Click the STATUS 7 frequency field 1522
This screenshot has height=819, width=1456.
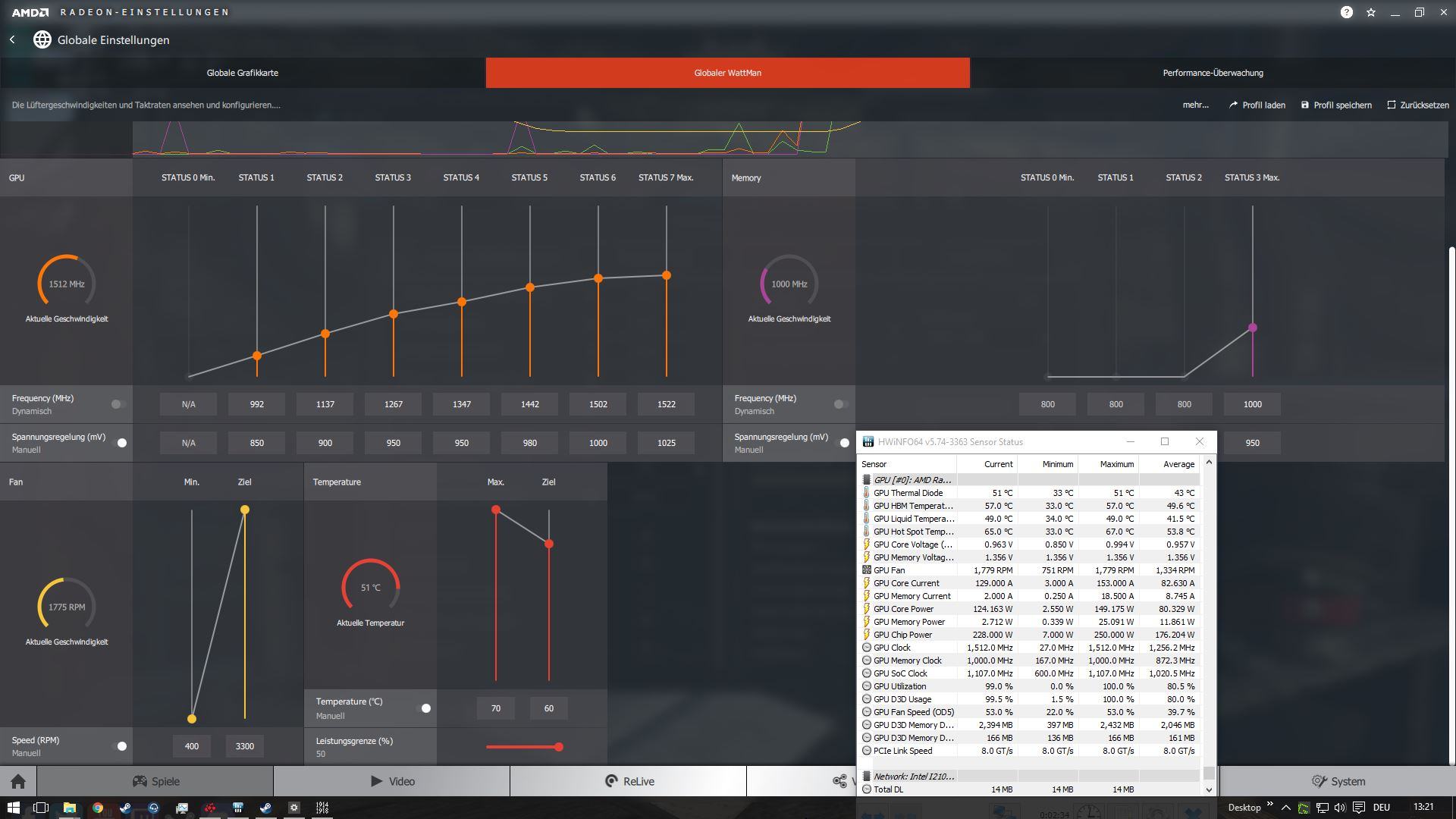667,404
